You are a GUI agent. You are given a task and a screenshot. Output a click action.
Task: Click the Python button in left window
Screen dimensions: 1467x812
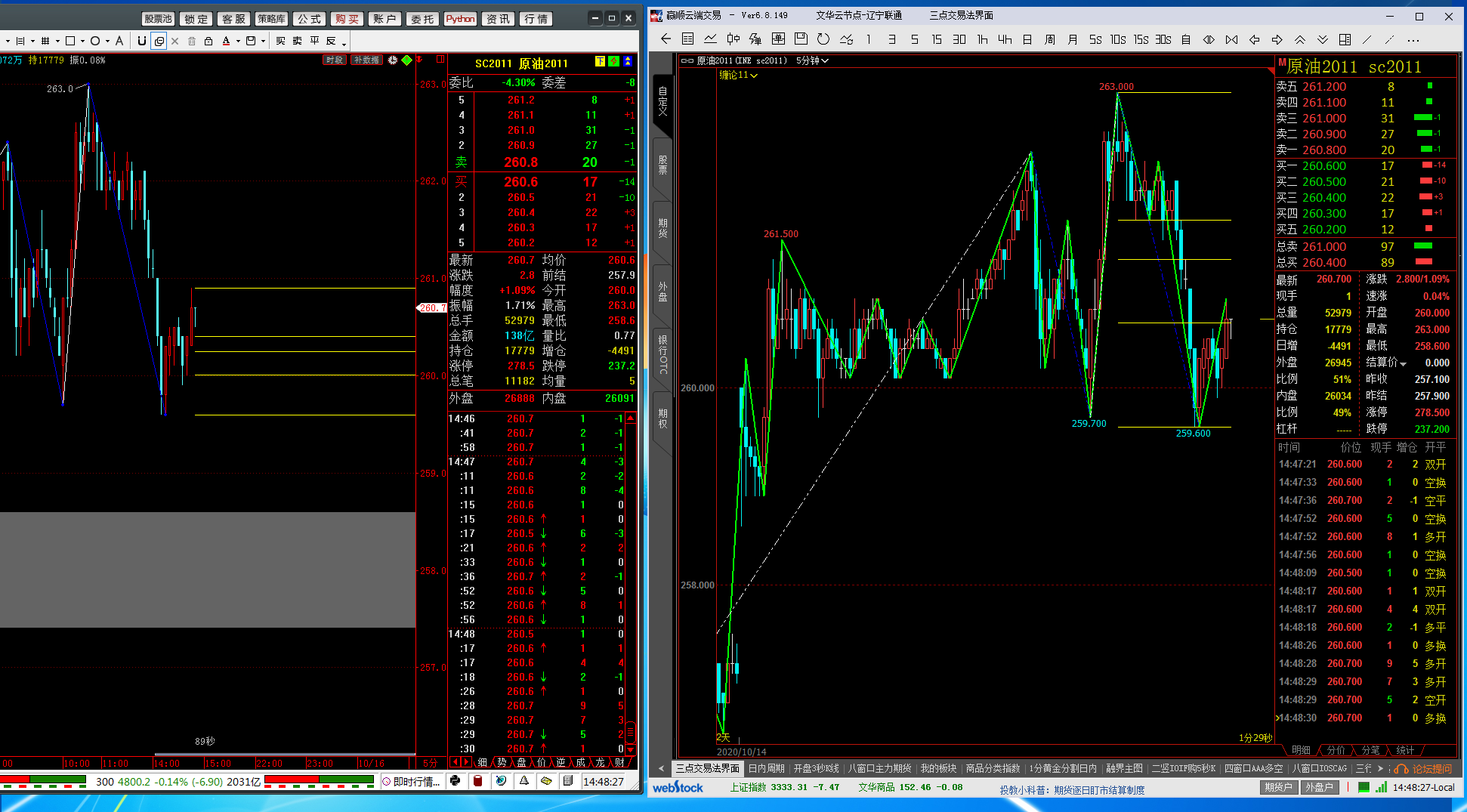point(460,19)
